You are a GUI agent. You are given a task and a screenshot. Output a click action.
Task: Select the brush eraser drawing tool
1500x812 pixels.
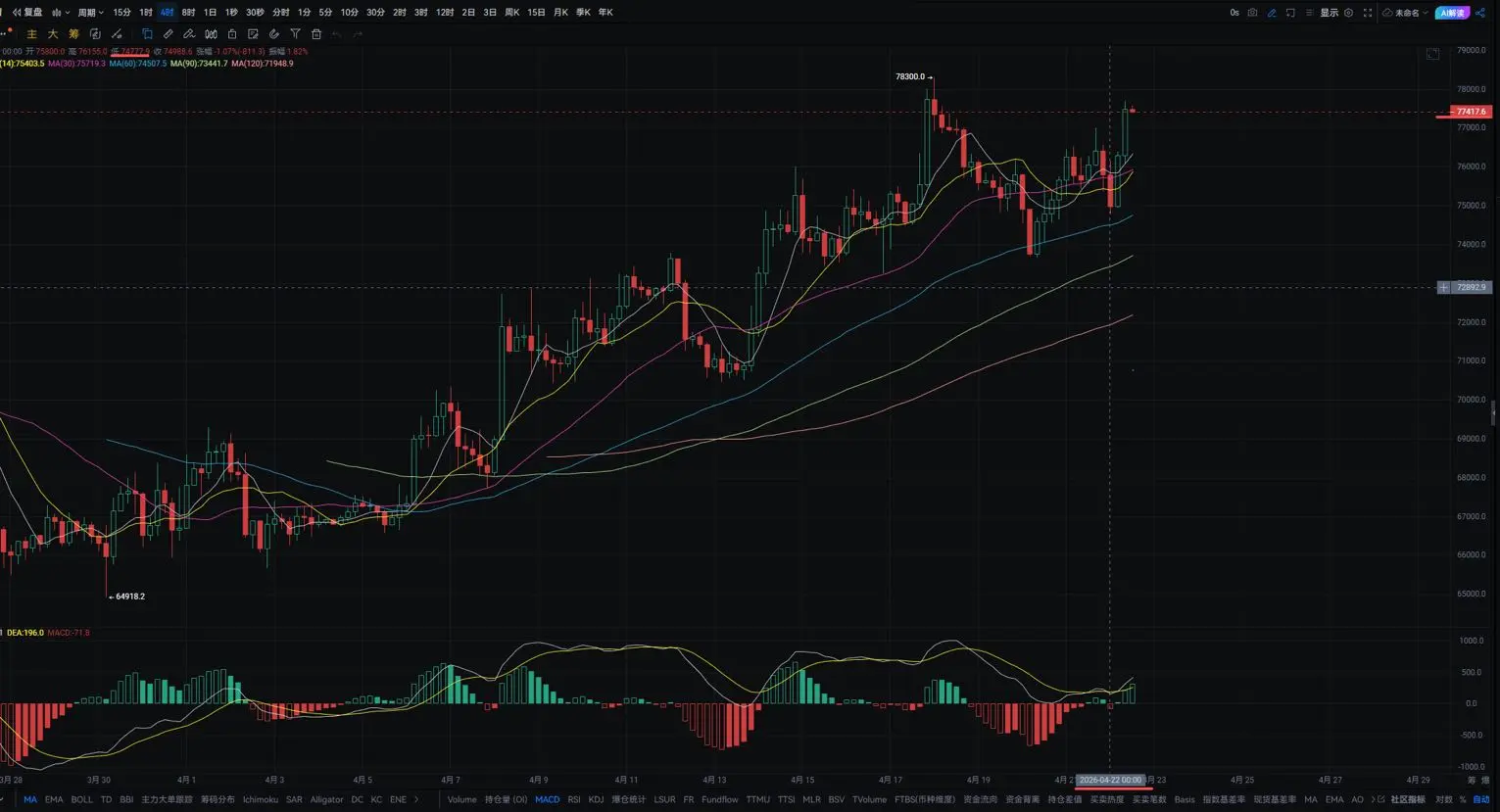tap(189, 34)
